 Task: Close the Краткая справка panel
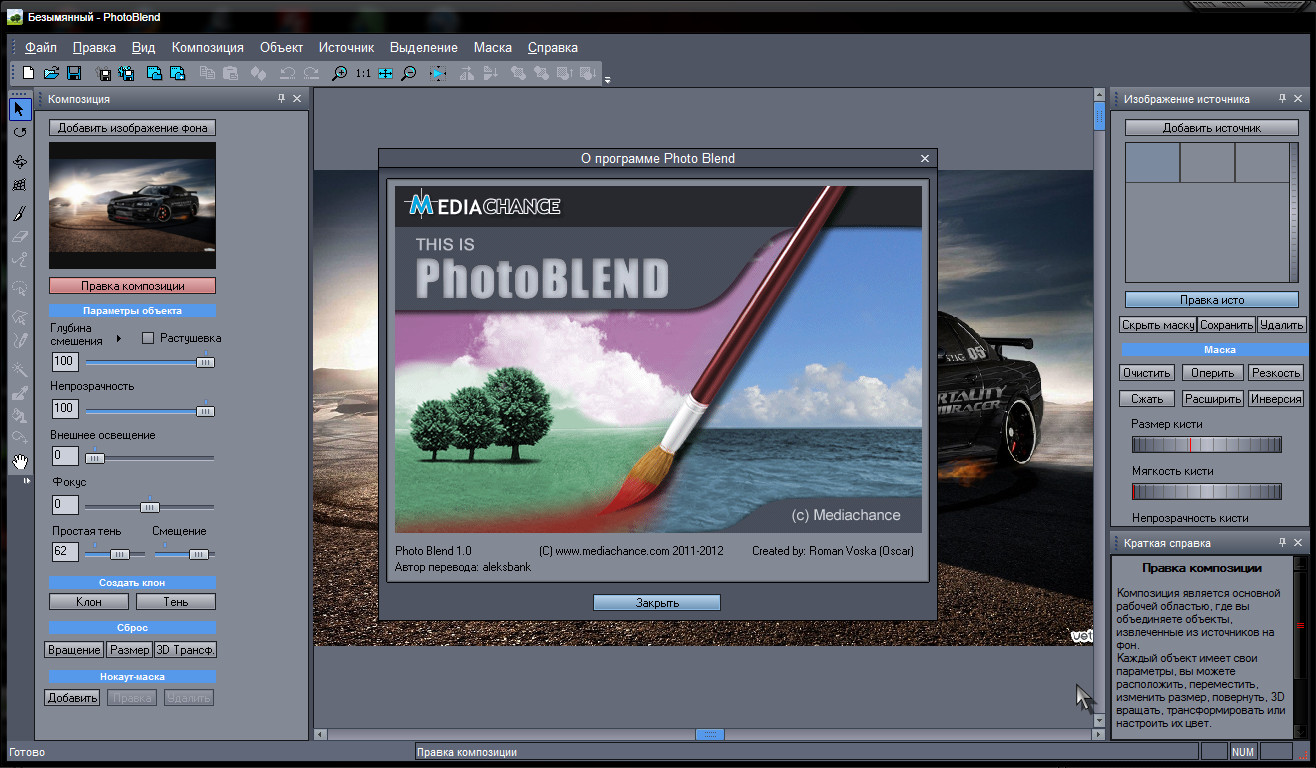pyautogui.click(x=1298, y=543)
